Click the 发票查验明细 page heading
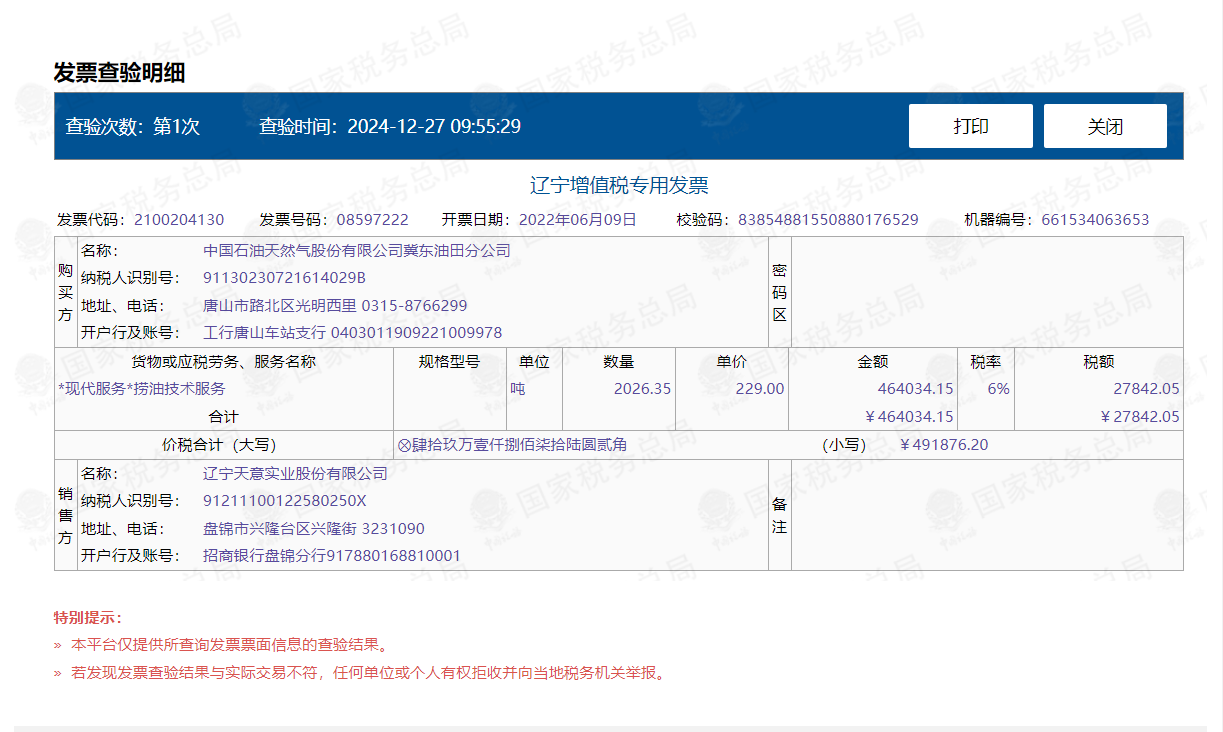Screen dimensions: 1223x732 point(119,72)
